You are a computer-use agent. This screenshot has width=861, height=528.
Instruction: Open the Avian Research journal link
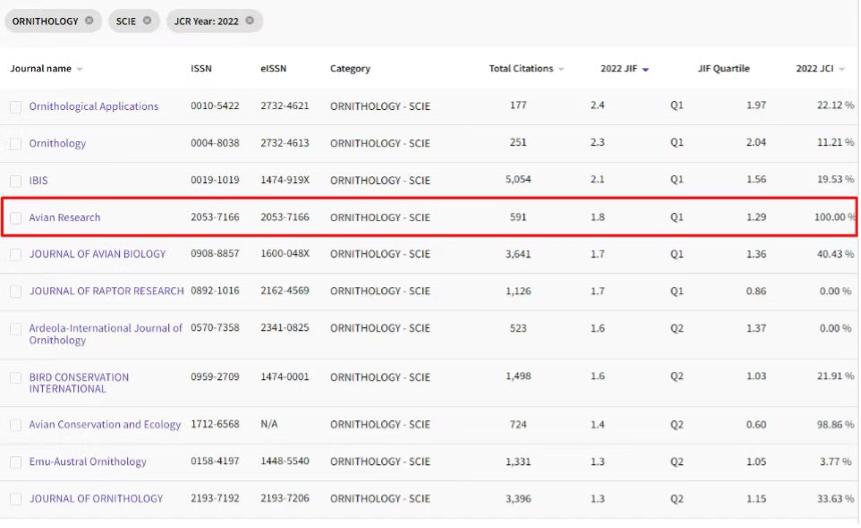65,217
